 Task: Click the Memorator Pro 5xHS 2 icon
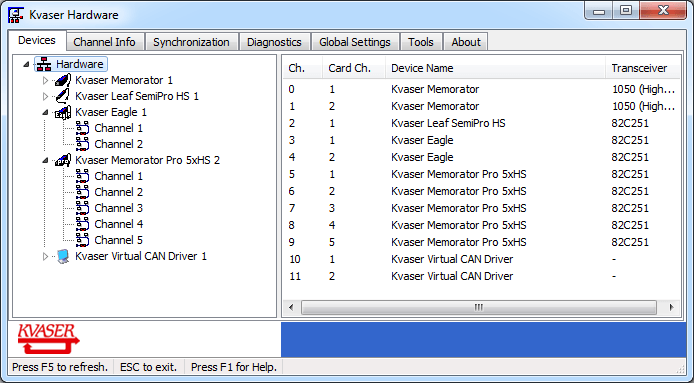coord(63,160)
